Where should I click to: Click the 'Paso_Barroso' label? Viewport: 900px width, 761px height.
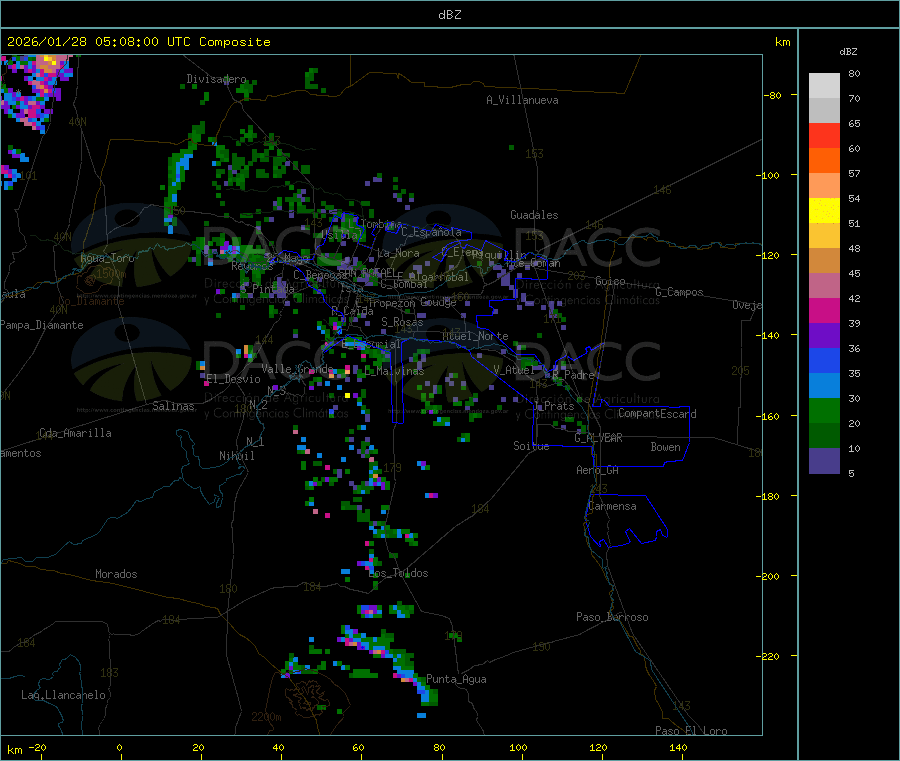(612, 617)
